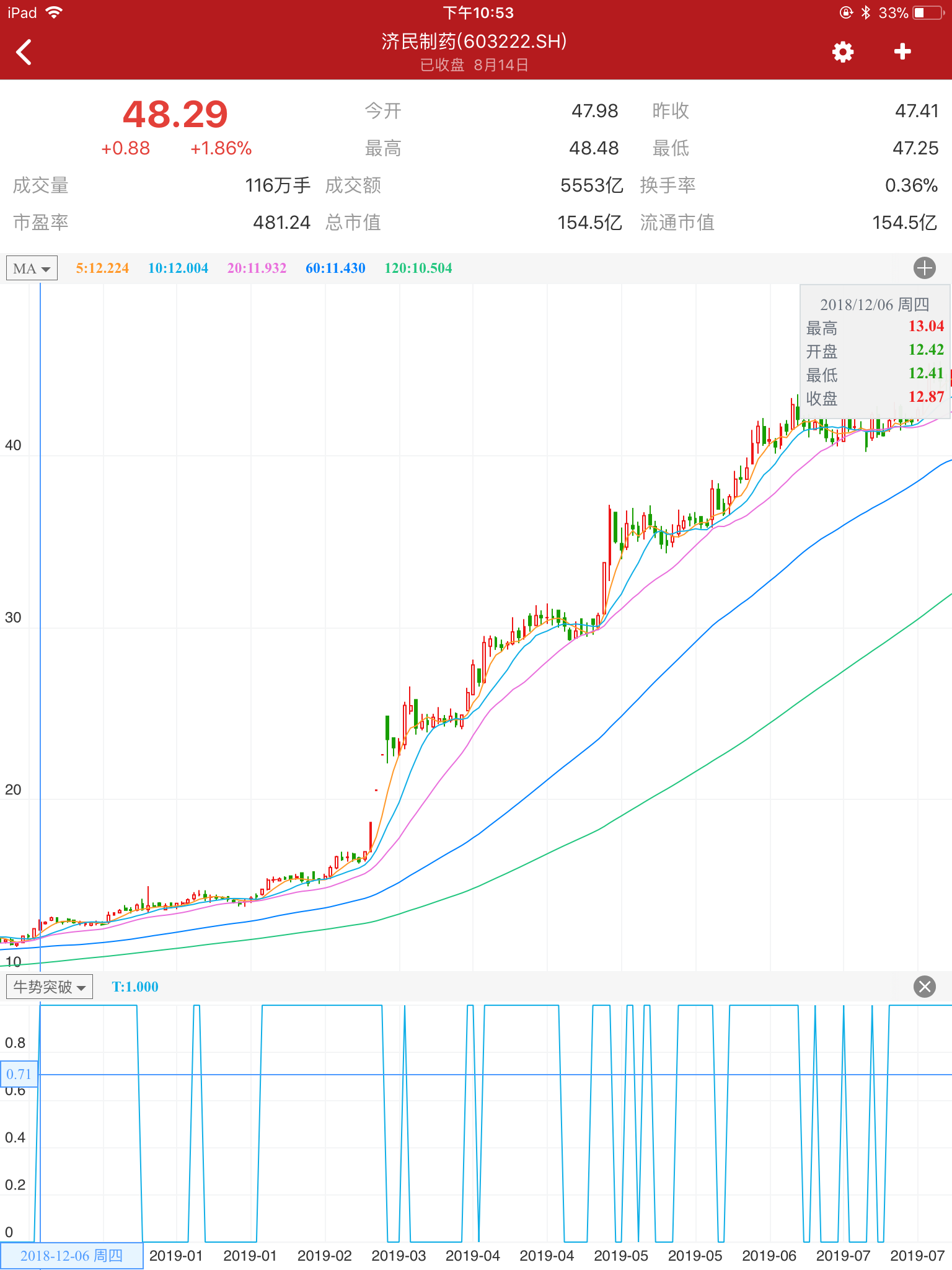952x1270 pixels.
Task: Tap the Bluetooth icon in status bar
Action: [866, 13]
